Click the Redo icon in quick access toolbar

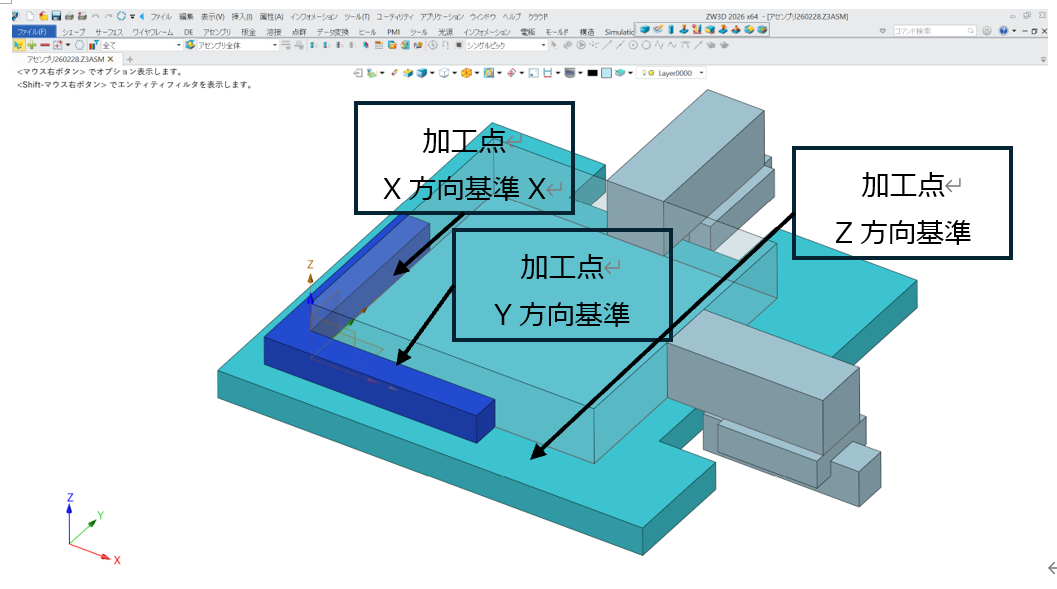tap(107, 15)
